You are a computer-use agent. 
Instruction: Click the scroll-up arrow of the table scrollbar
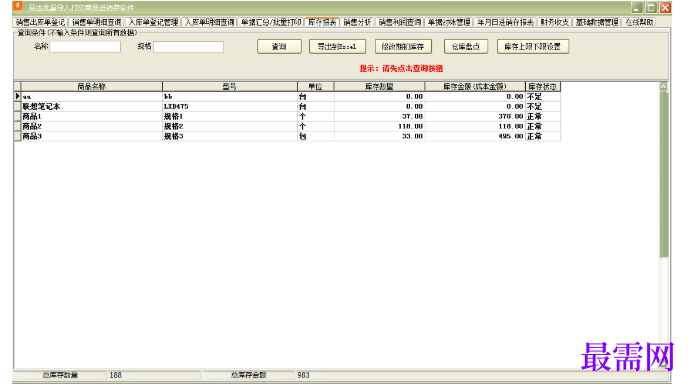pyautogui.click(x=663, y=87)
